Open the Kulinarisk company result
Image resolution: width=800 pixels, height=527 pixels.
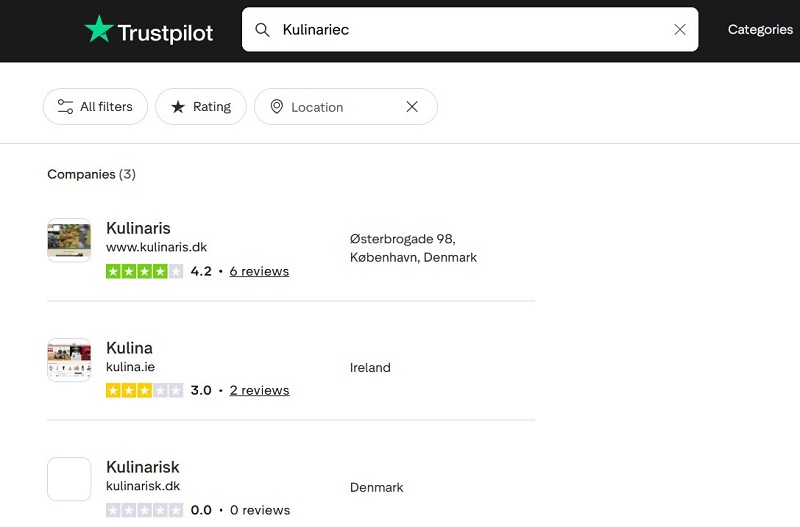click(142, 467)
